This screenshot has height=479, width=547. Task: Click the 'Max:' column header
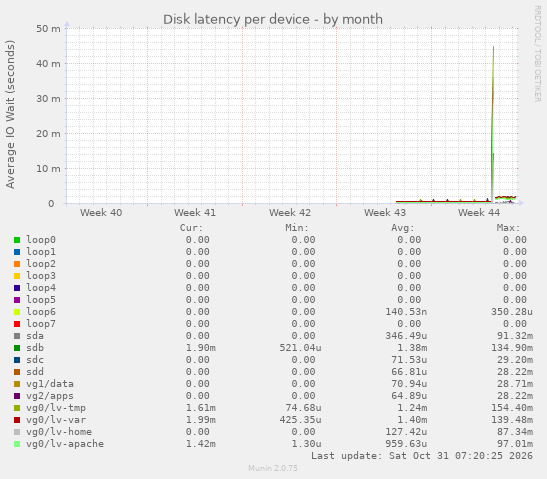(508, 228)
